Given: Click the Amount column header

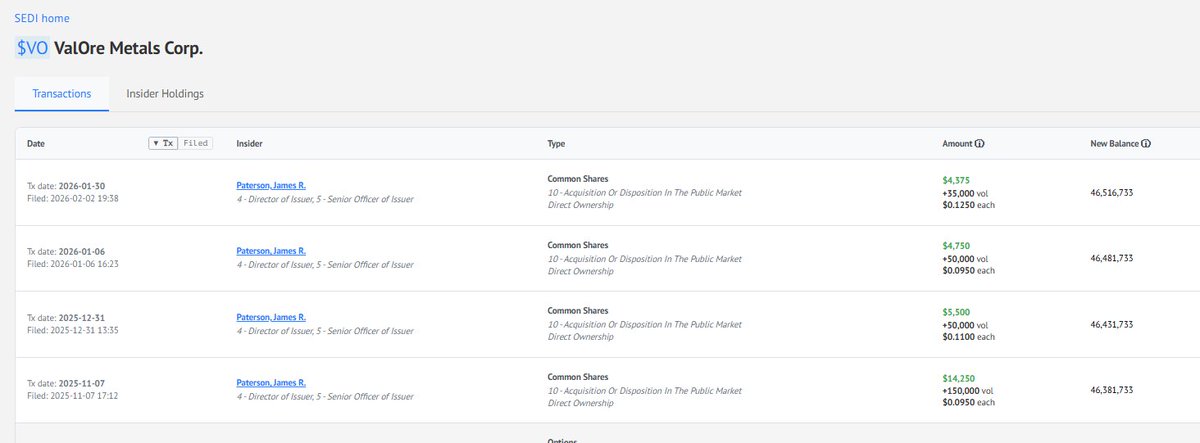Looking at the screenshot, I should (957, 144).
